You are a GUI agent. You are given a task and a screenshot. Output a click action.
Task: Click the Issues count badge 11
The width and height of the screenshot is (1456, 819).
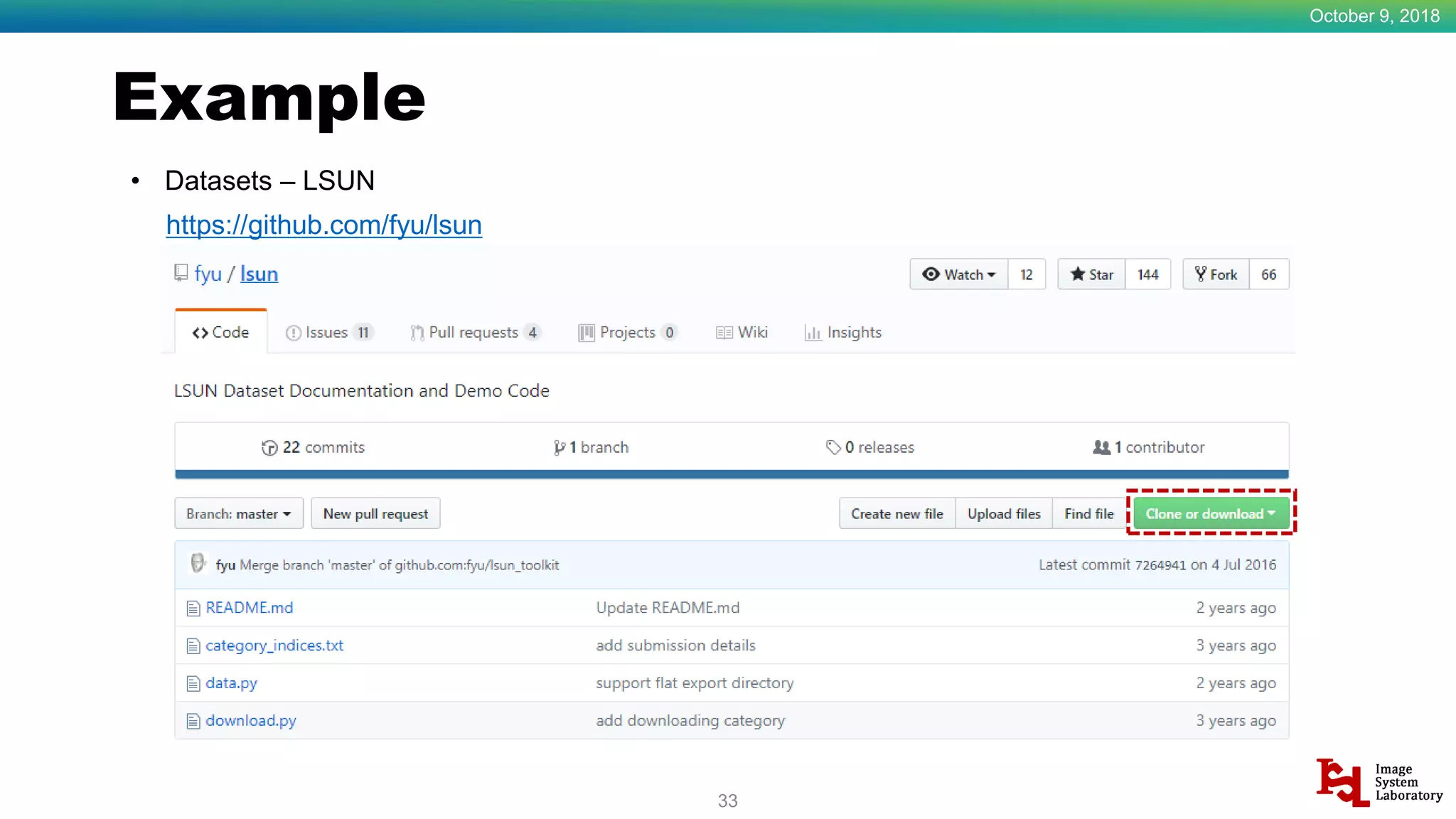363,332
